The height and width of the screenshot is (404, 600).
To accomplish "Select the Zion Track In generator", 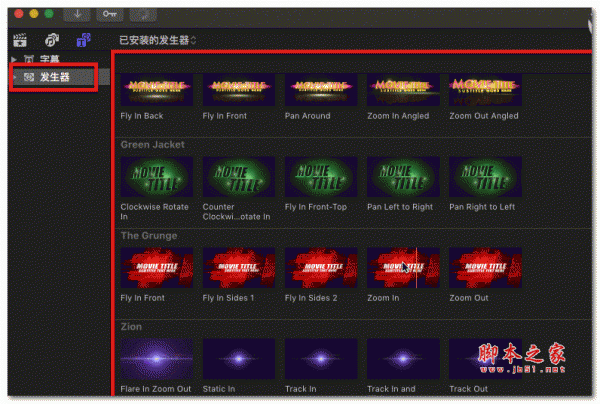I will click(x=321, y=359).
